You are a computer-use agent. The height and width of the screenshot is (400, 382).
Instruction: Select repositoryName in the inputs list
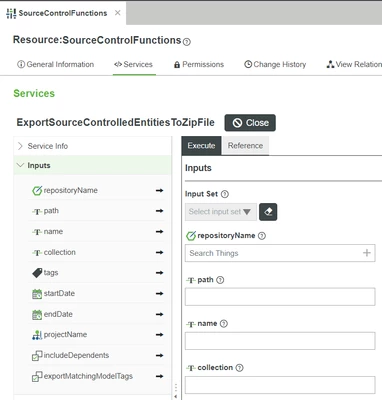click(x=71, y=191)
